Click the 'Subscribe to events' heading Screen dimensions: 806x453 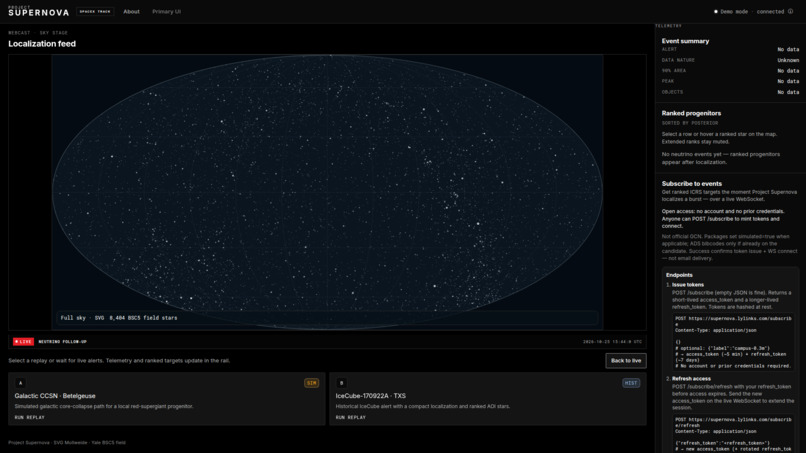point(691,184)
